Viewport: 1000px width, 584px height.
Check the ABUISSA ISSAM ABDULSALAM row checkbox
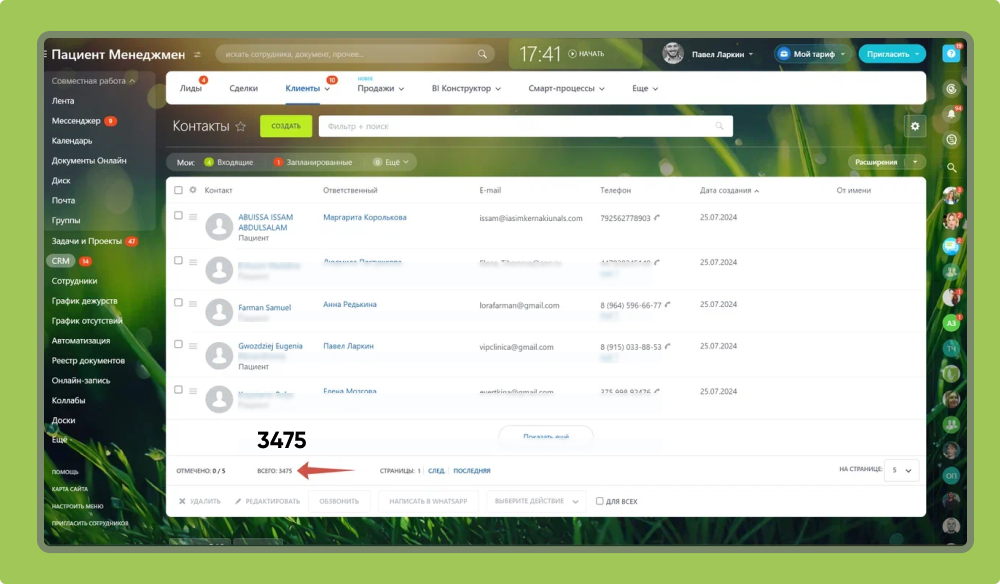pos(178,215)
